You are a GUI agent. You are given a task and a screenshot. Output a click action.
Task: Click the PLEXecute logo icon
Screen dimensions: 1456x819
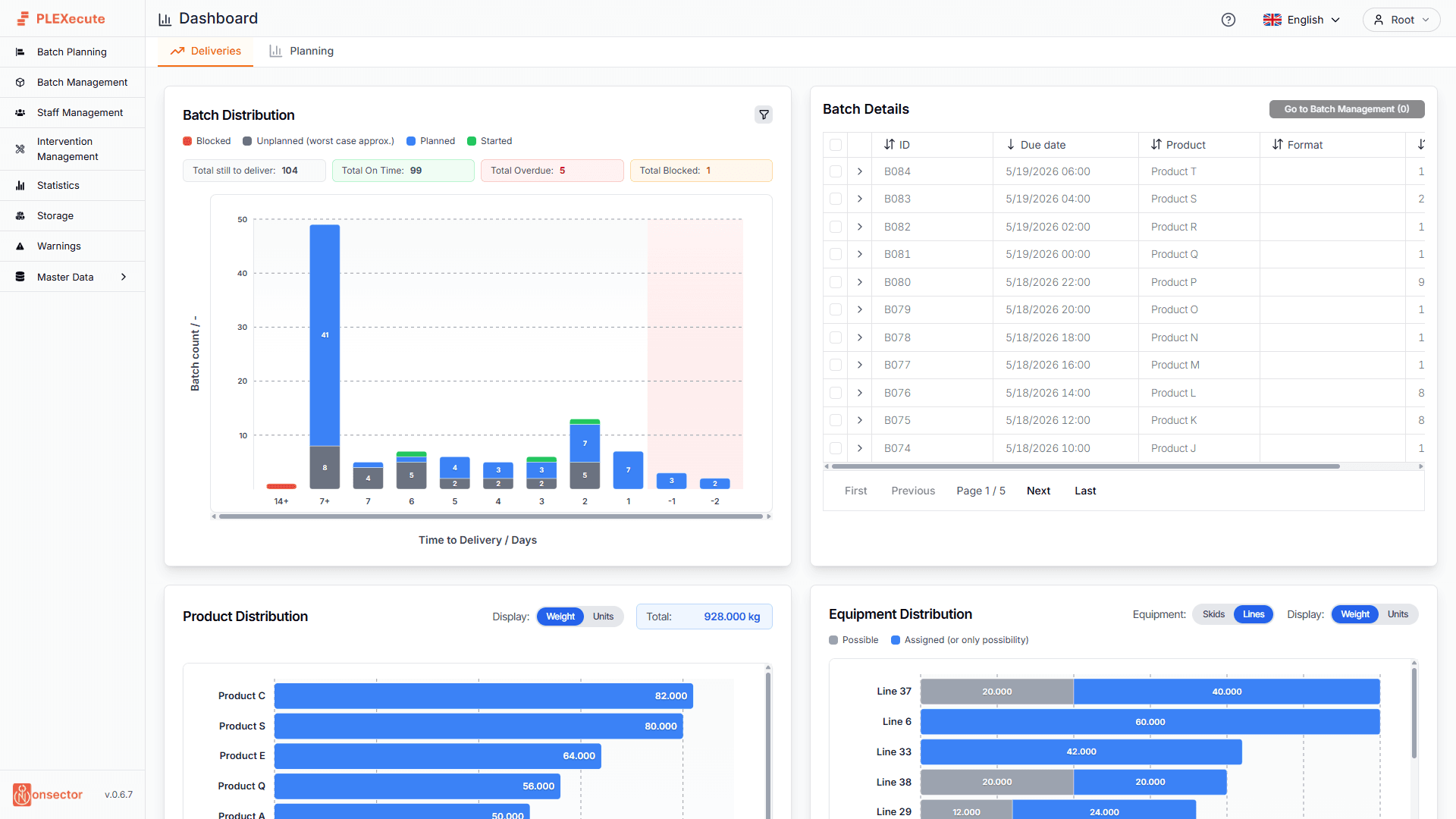pos(23,19)
